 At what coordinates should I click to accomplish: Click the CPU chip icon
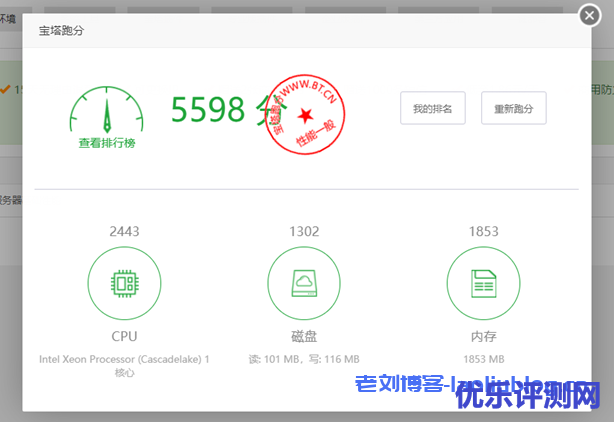click(125, 283)
